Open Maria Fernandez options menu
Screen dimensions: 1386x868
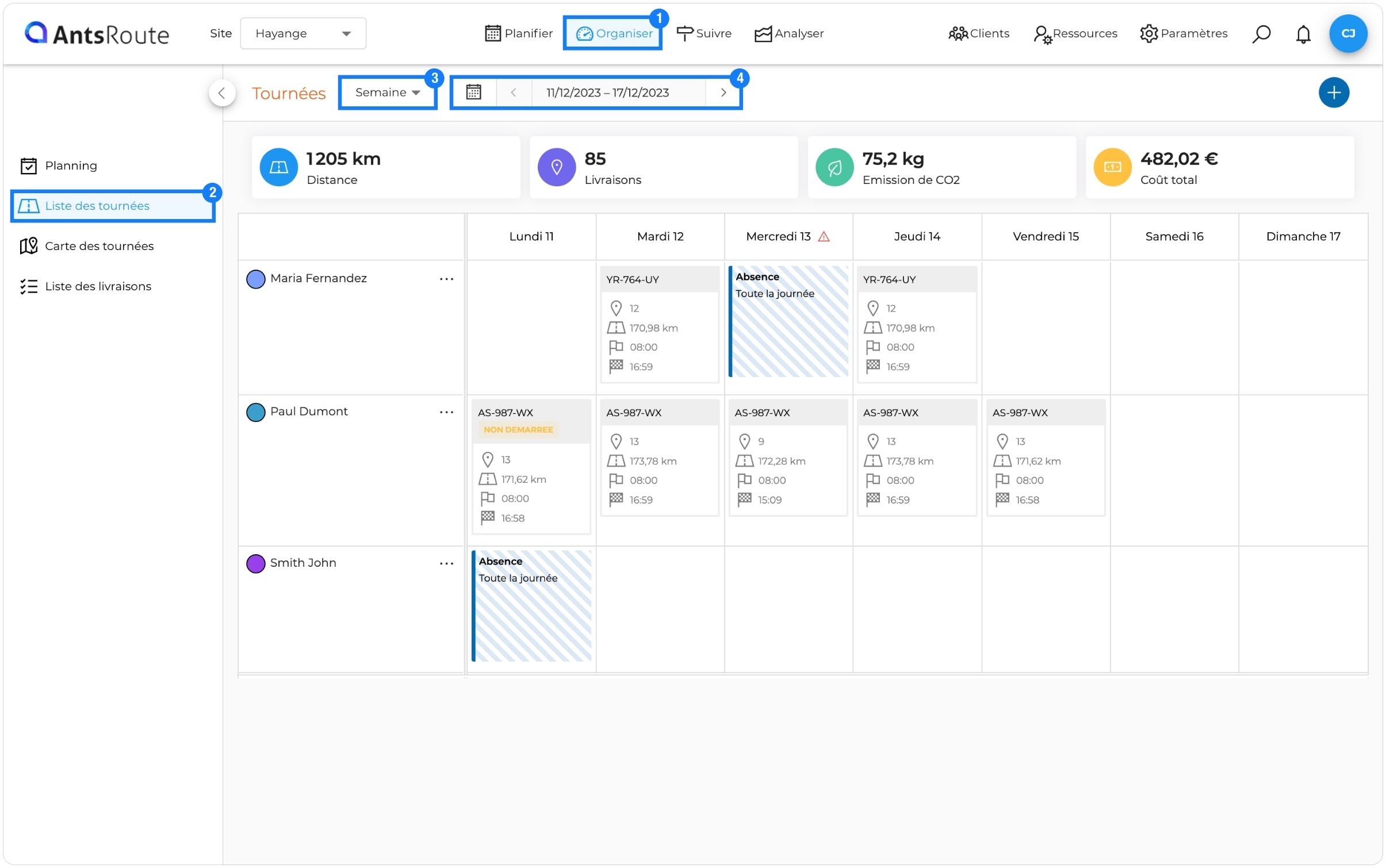(446, 279)
